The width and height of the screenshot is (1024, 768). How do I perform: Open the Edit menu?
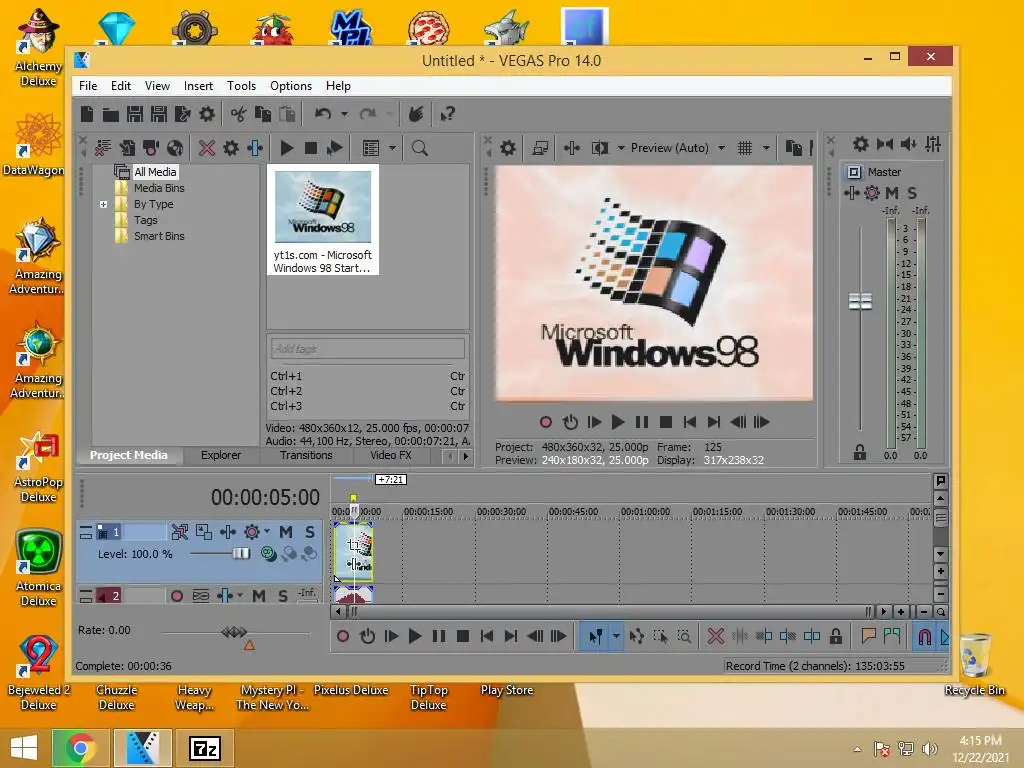pos(121,86)
